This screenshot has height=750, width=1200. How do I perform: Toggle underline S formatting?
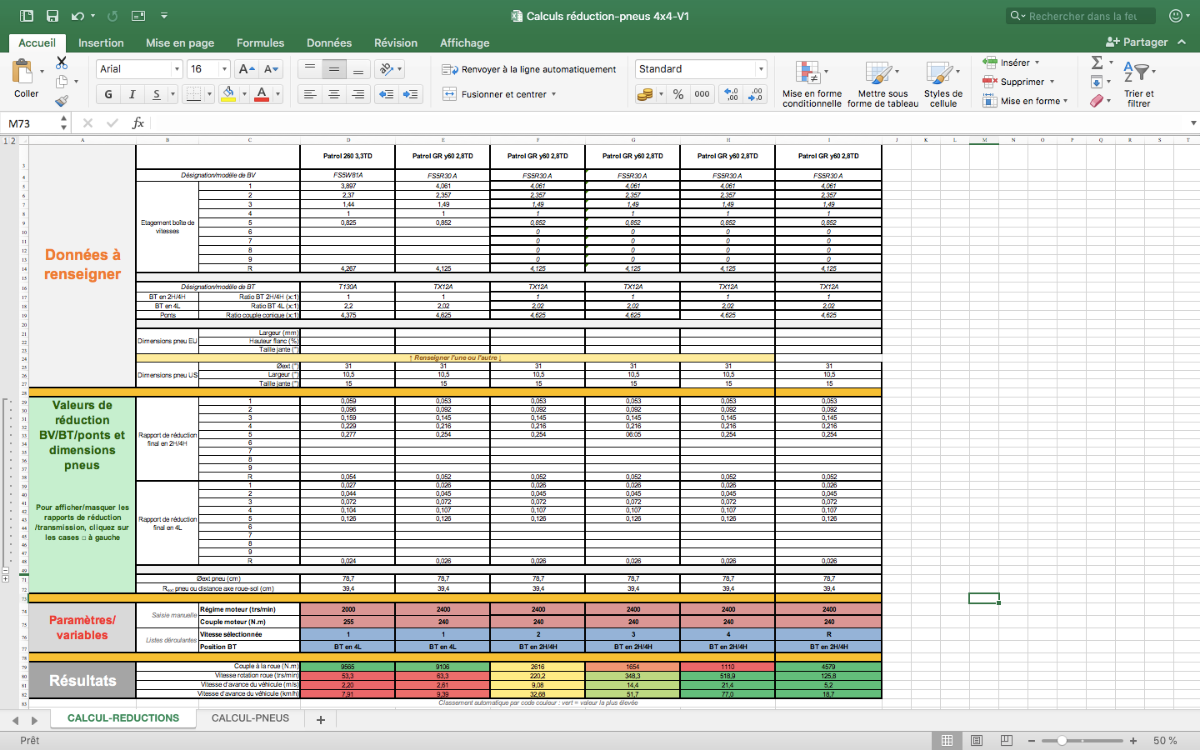156,94
